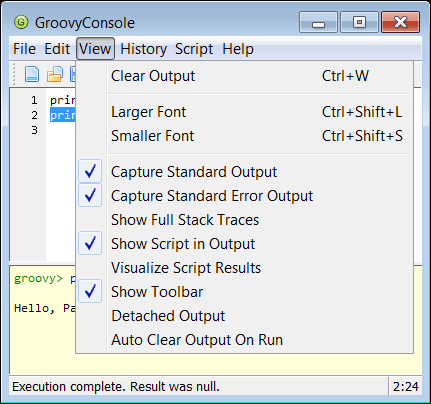Image resolution: width=431 pixels, height=404 pixels.
Task: Open the History menu
Action: tap(143, 49)
